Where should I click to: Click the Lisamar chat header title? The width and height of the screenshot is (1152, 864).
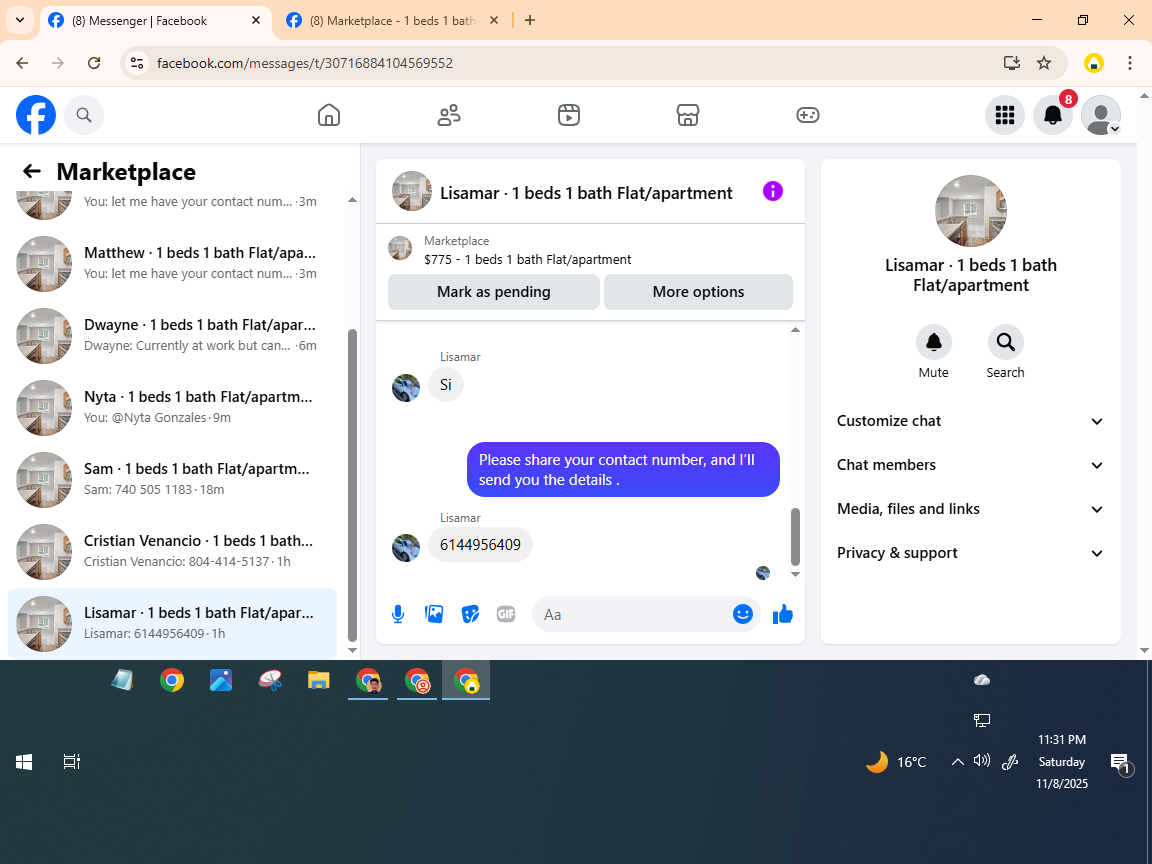pyautogui.click(x=586, y=193)
